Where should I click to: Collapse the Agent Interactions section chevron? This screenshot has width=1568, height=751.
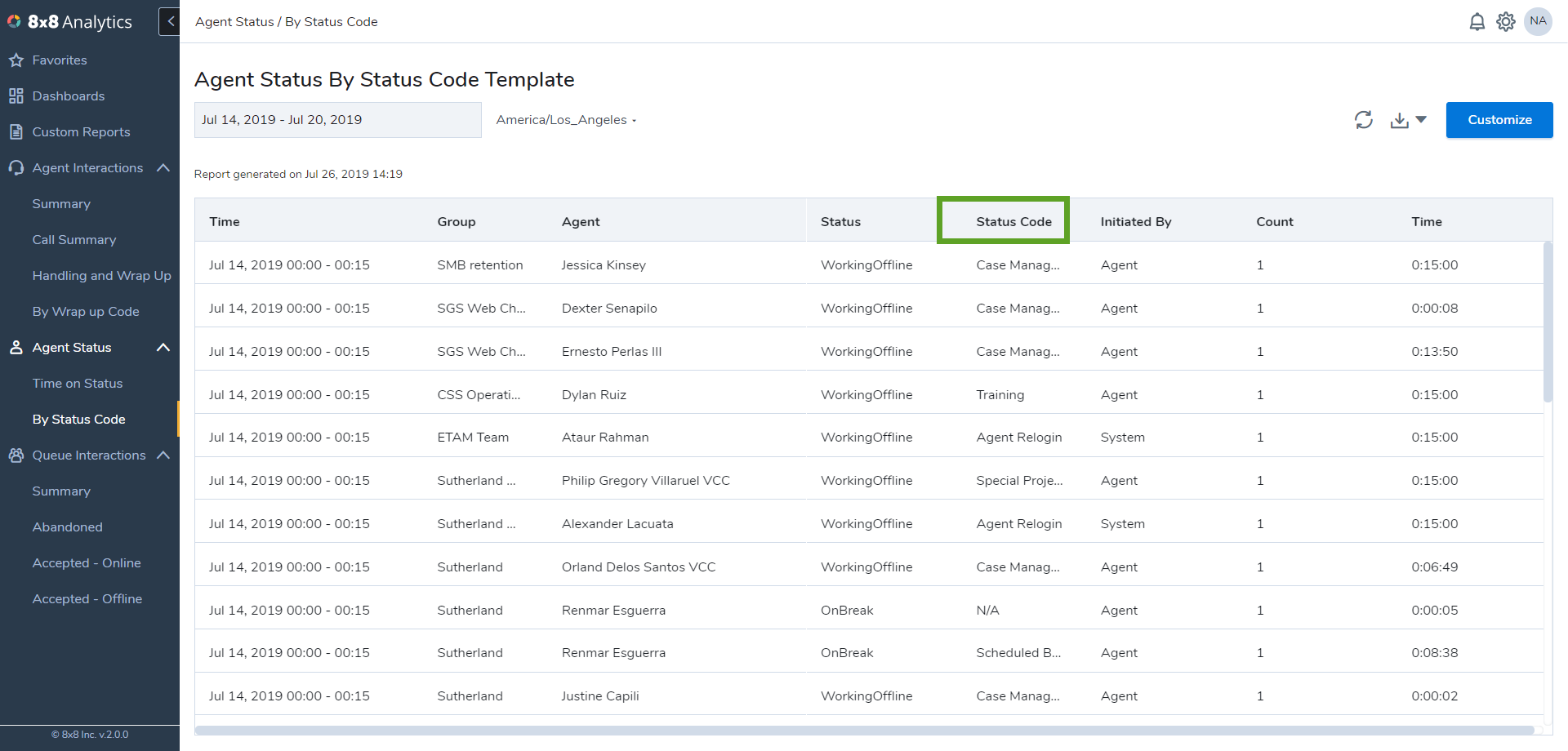tap(163, 167)
